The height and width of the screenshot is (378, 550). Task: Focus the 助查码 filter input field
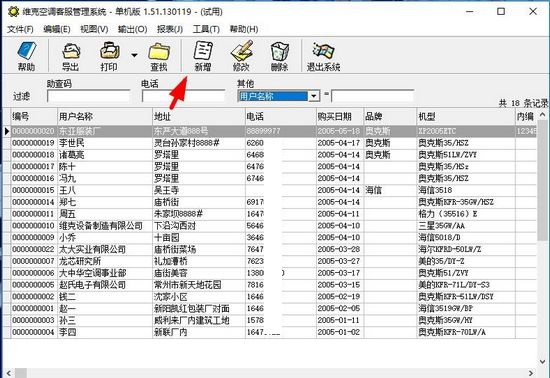click(x=88, y=96)
